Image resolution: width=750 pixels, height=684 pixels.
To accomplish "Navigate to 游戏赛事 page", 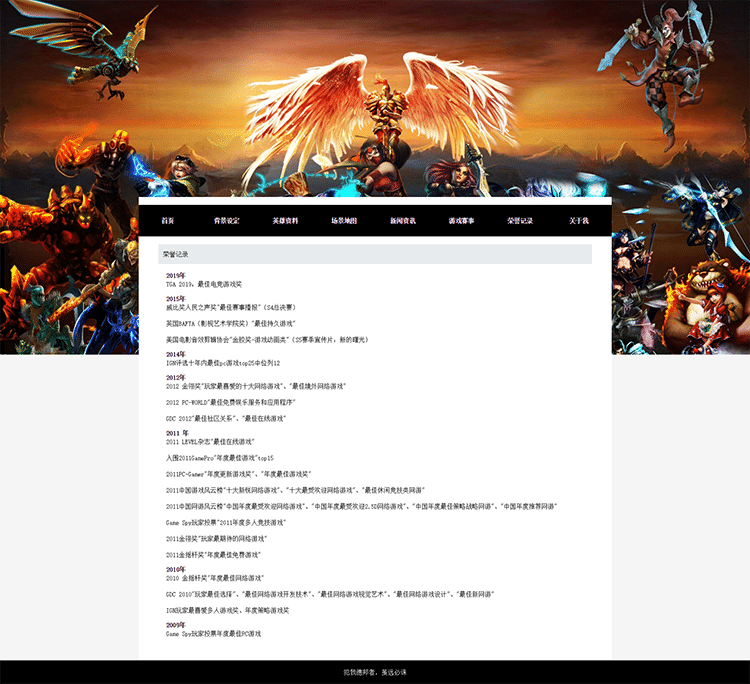I will click(x=461, y=220).
